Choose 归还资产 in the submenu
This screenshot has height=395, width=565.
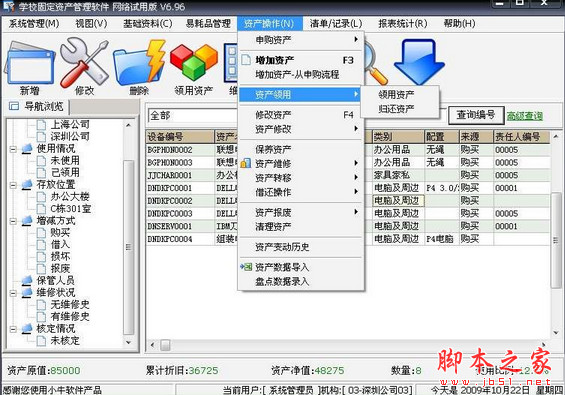click(x=400, y=108)
